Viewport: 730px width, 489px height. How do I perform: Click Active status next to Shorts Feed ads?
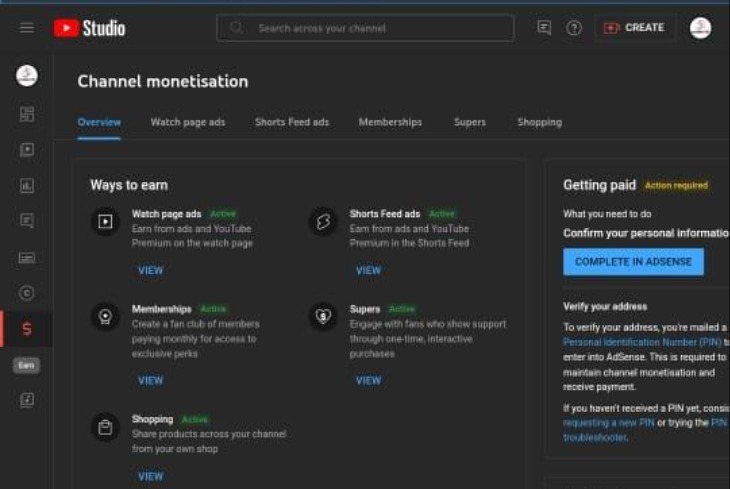click(x=441, y=214)
